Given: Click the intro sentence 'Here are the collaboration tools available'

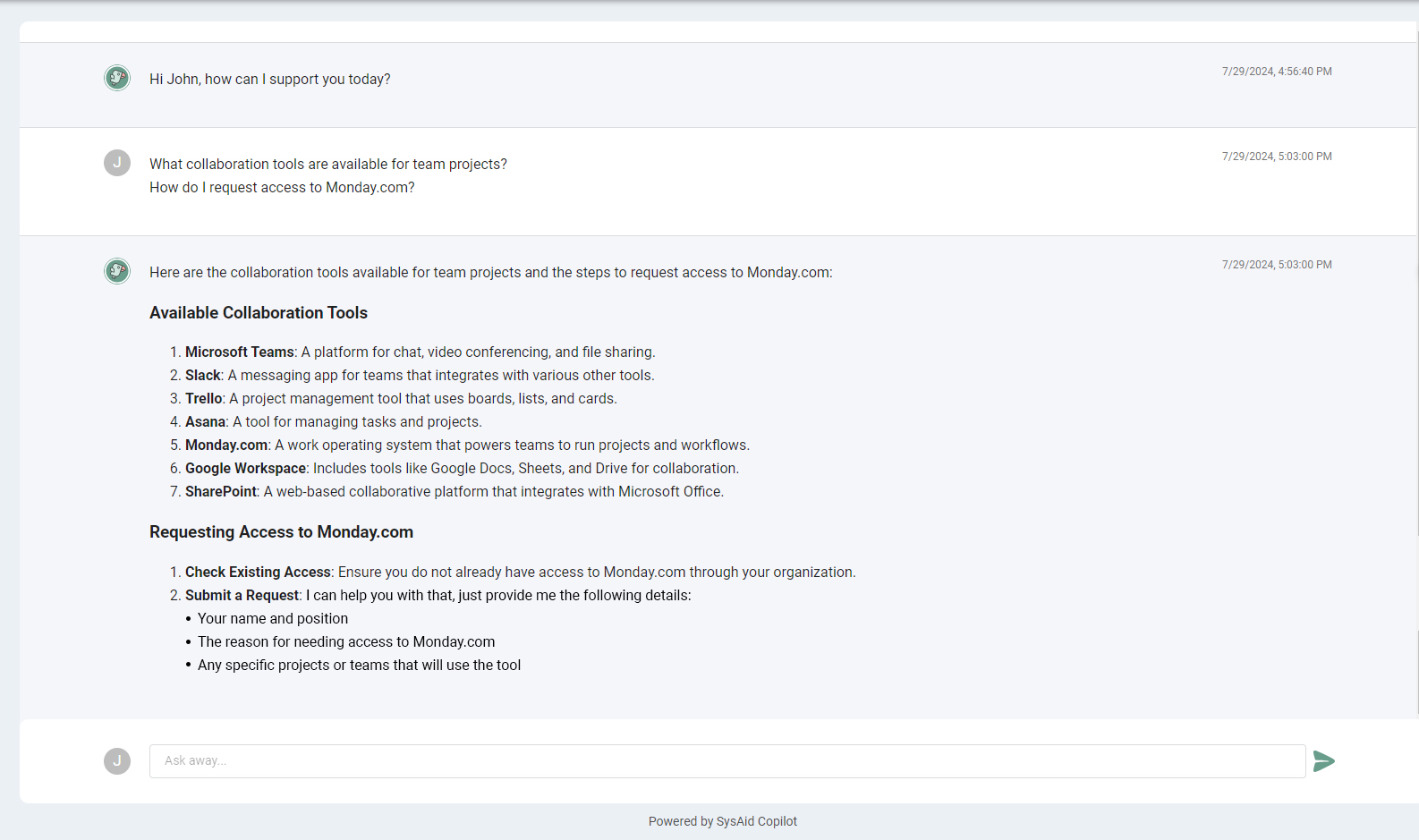Looking at the screenshot, I should pos(490,273).
